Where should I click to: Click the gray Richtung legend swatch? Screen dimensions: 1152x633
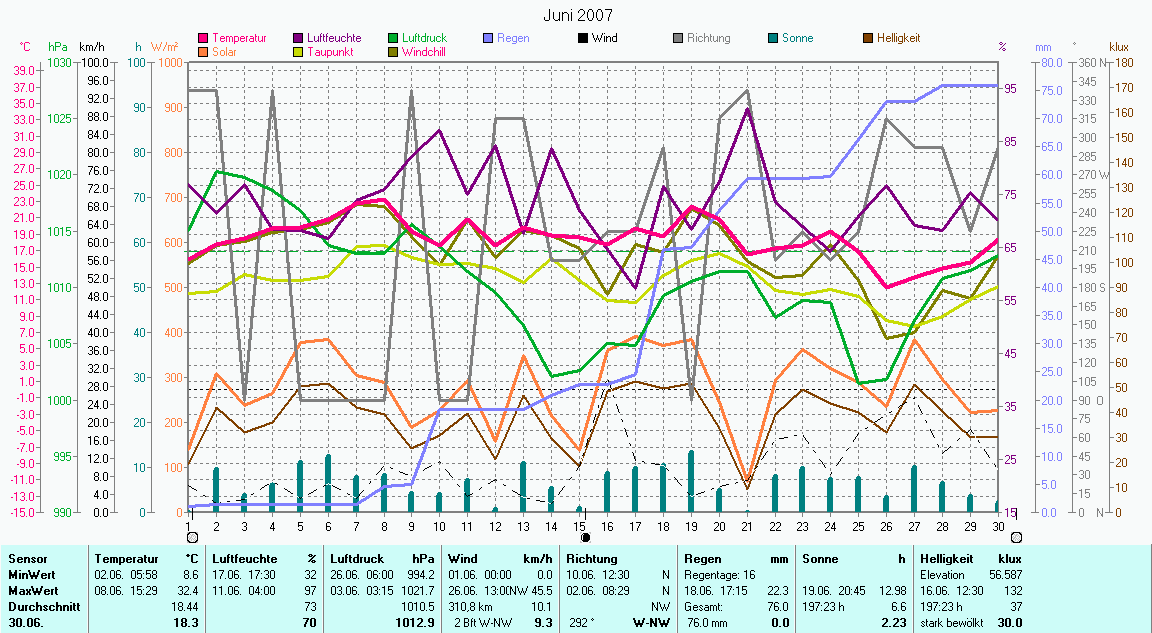(677, 39)
